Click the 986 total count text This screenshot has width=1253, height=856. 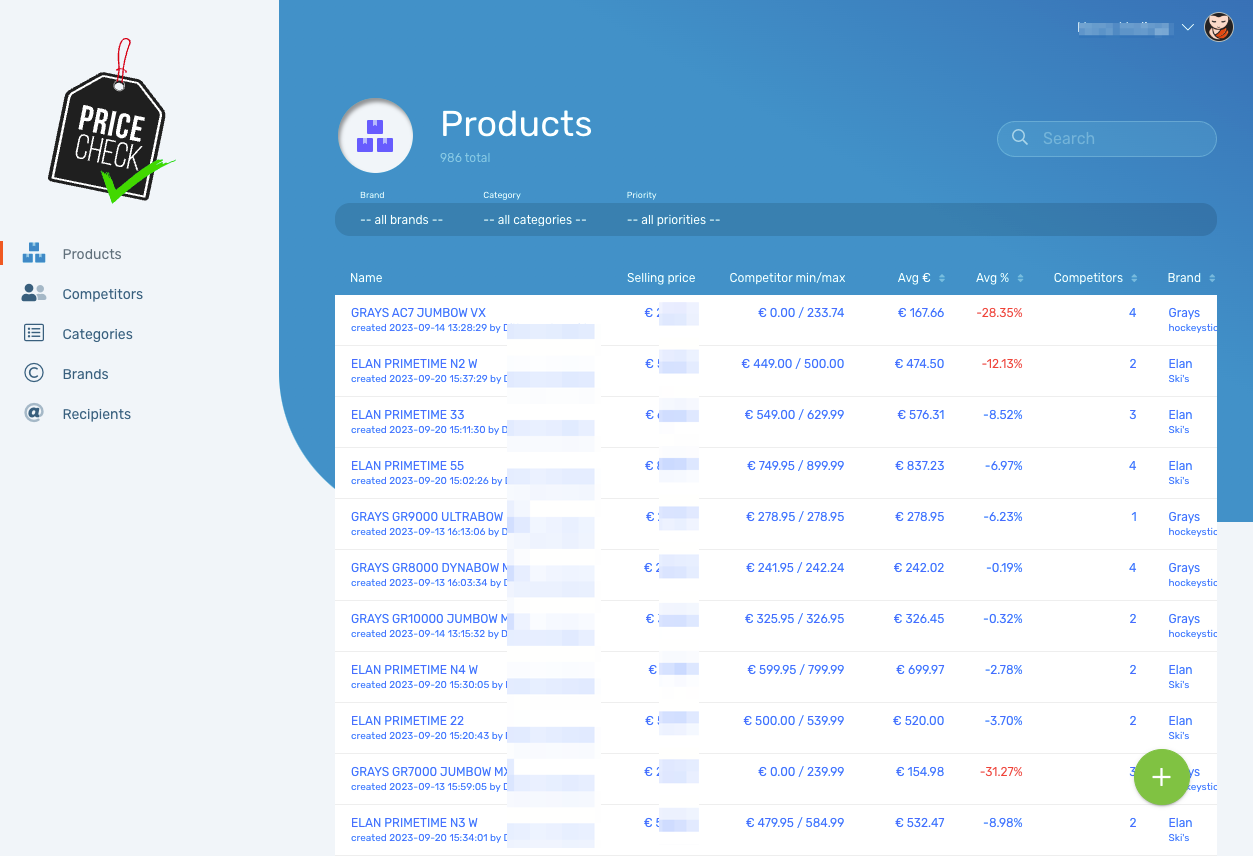pyautogui.click(x=465, y=158)
